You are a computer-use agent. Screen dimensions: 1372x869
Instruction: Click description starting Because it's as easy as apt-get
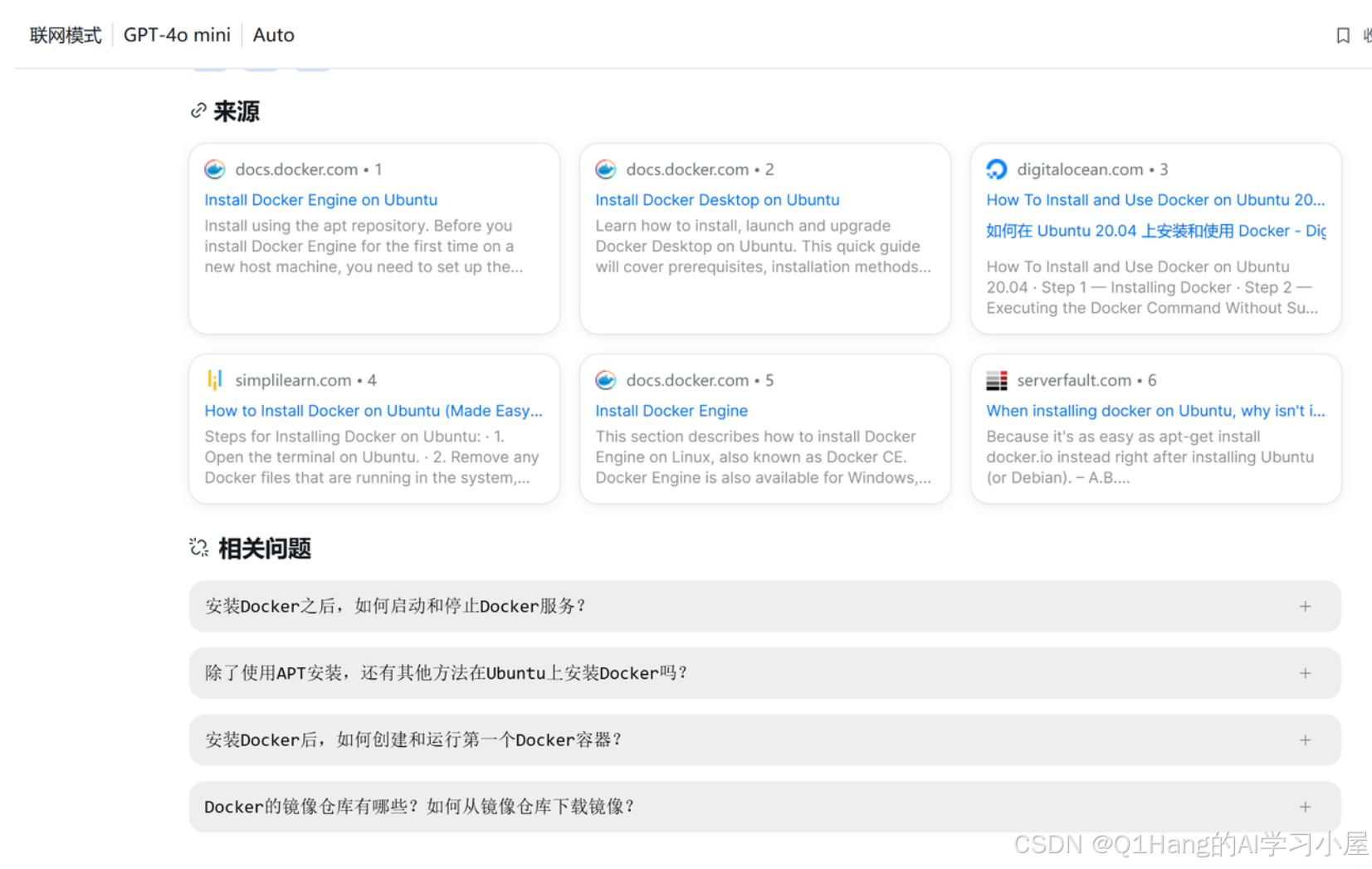point(1150,457)
